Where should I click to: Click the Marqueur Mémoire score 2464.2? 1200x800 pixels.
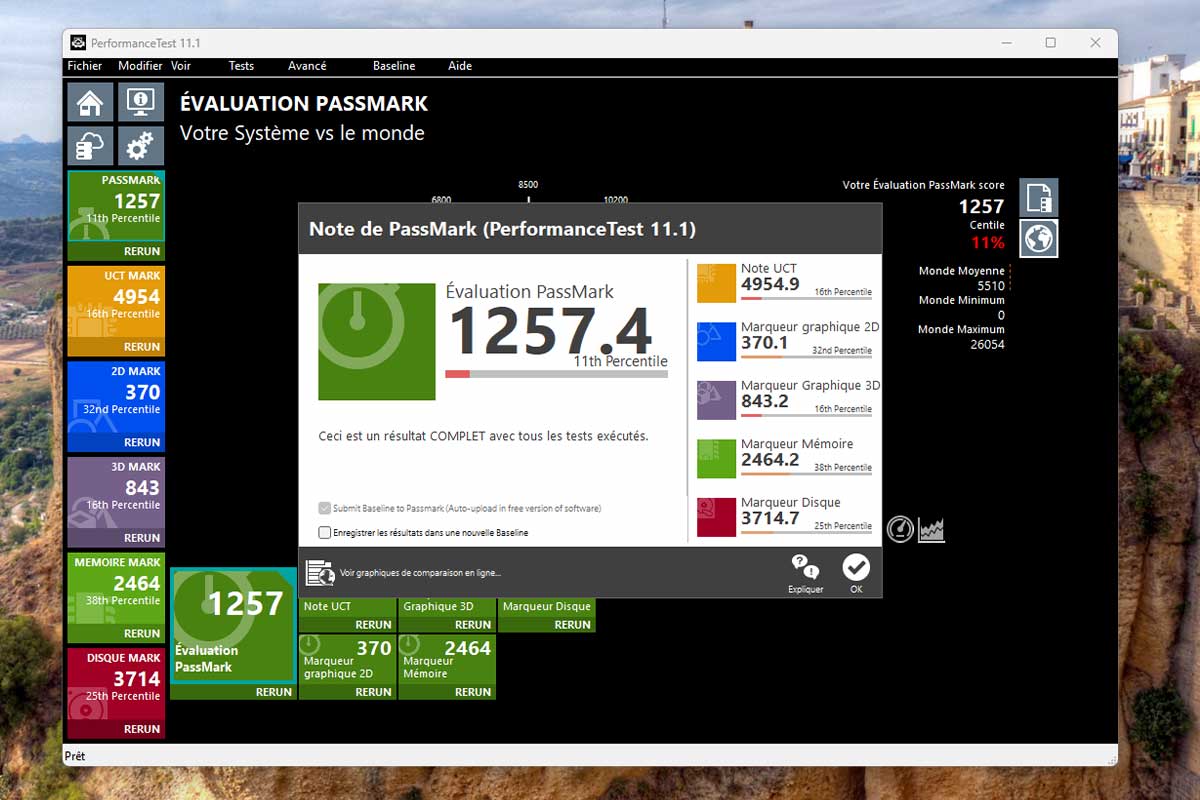[770, 460]
